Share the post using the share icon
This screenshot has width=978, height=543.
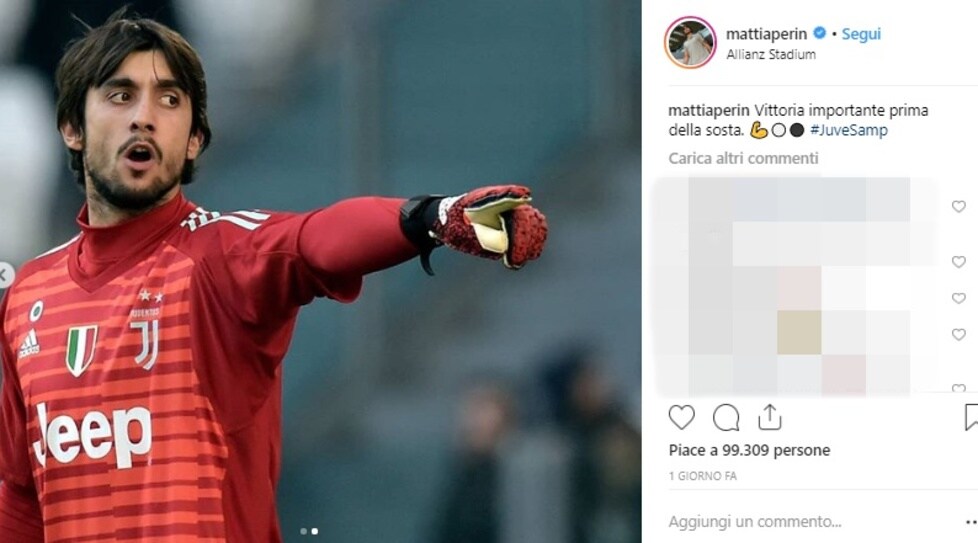tap(770, 417)
